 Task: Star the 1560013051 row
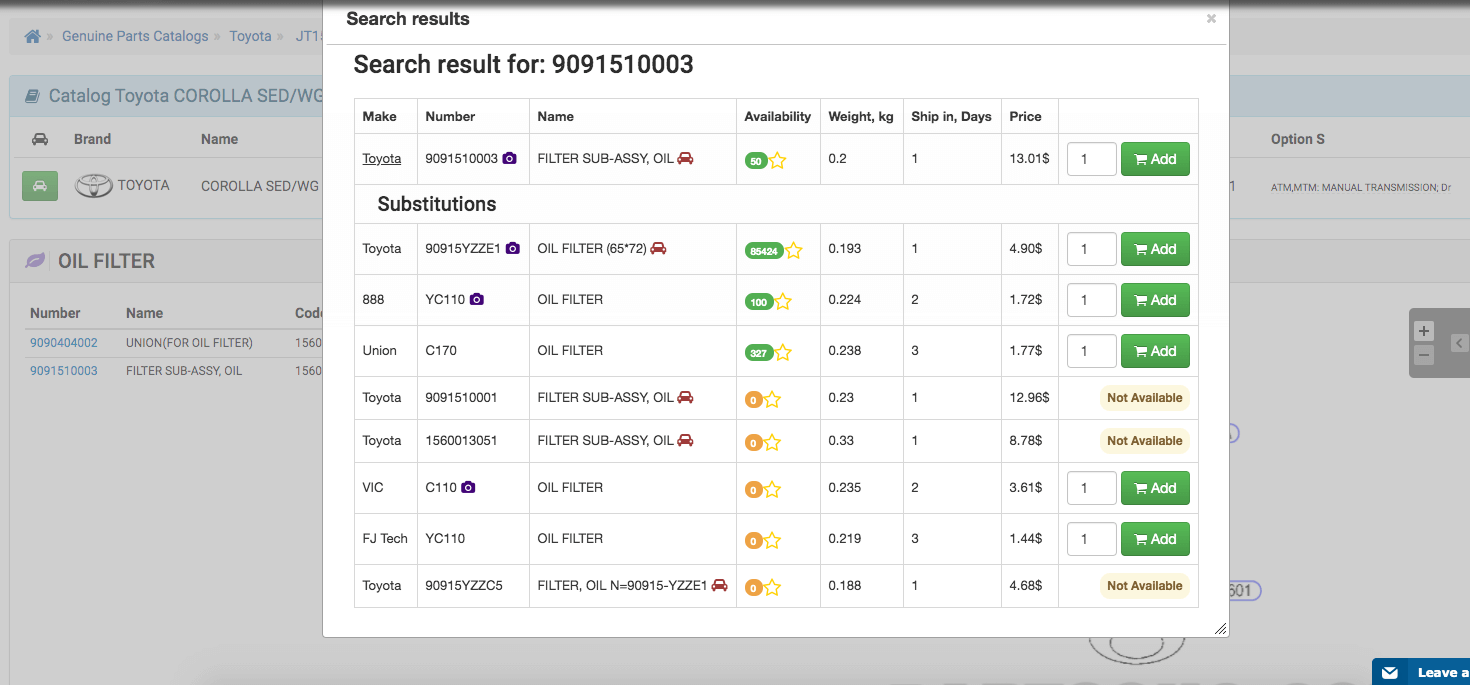(x=772, y=442)
